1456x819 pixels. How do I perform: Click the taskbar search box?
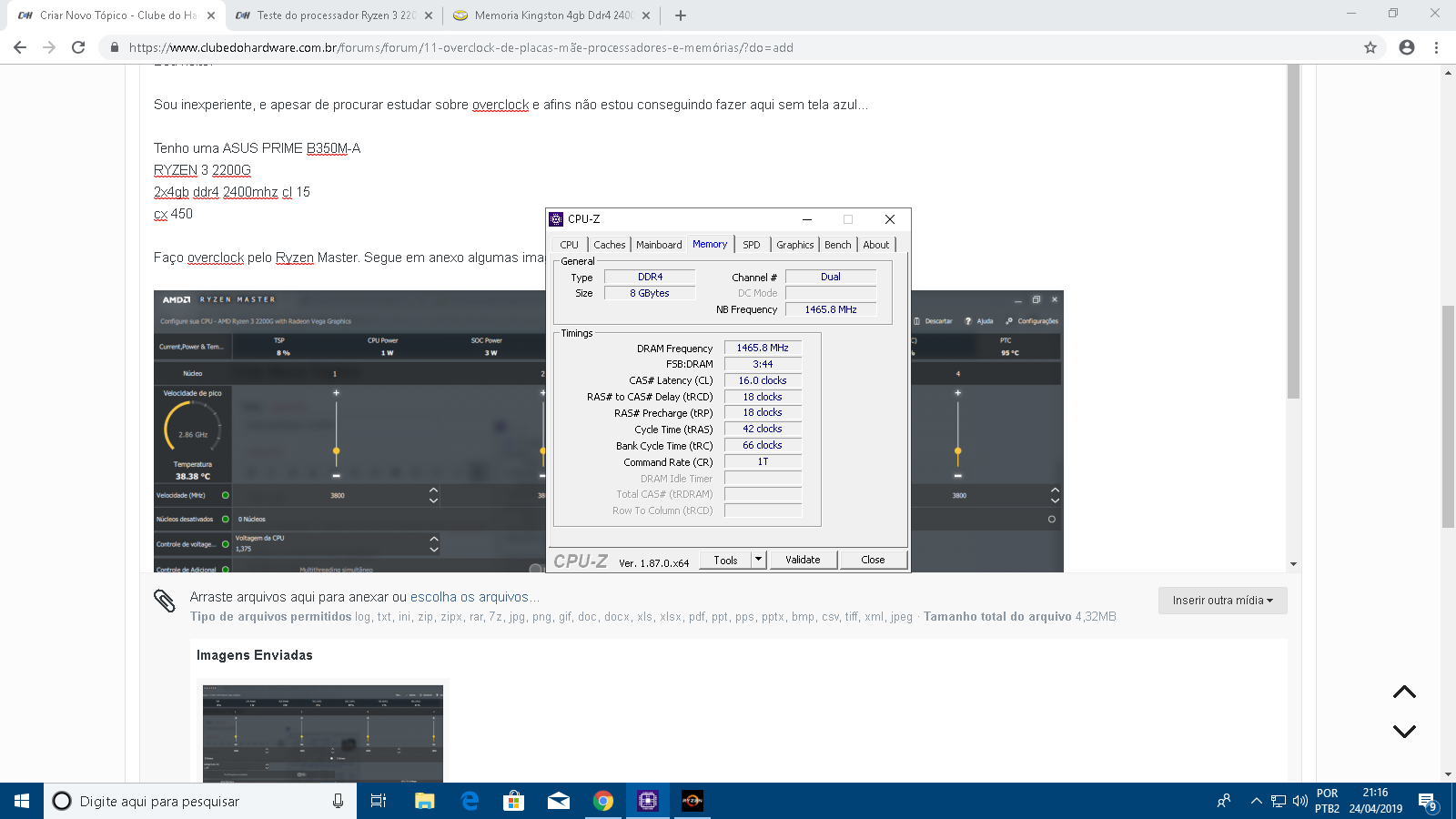coord(200,801)
